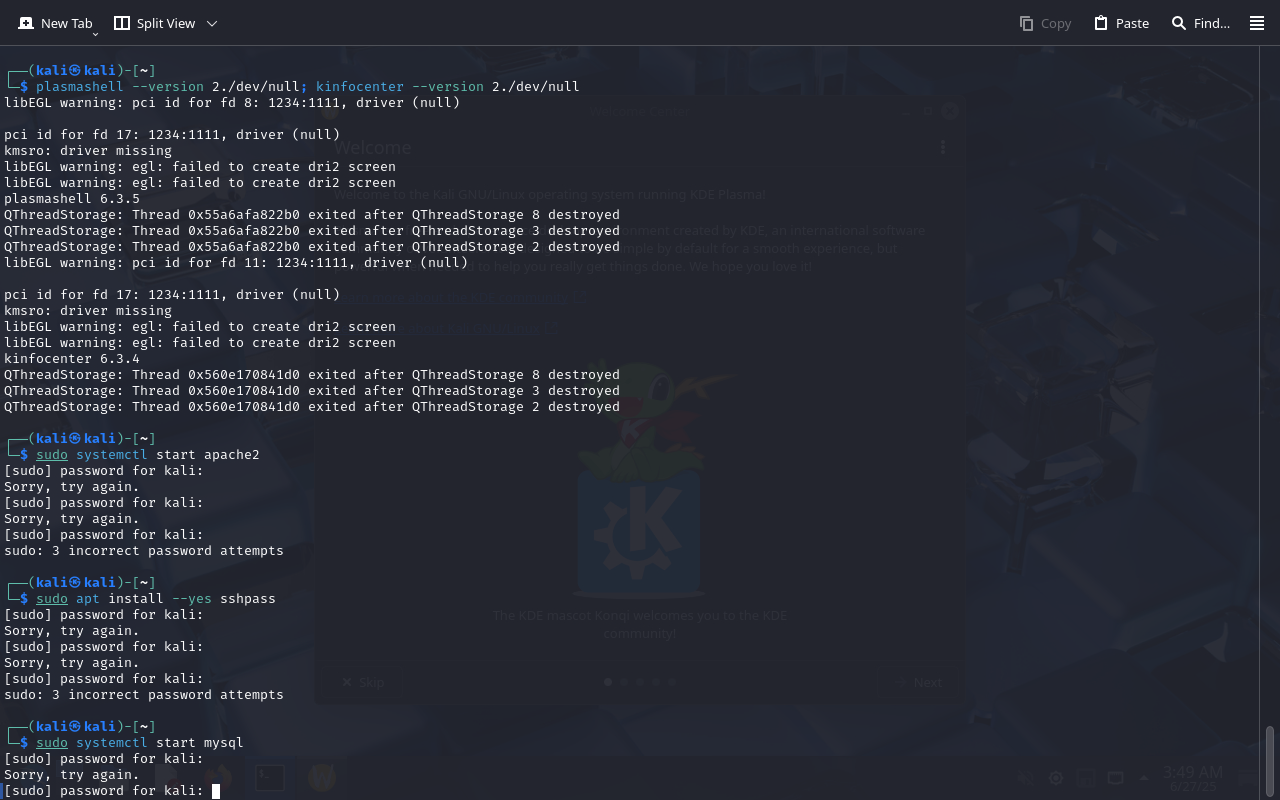Click '0x55a6afa822b0 exited after QThreadStorage 3 destroyed' line
Image resolution: width=1280 pixels, height=800 pixels.
click(312, 231)
